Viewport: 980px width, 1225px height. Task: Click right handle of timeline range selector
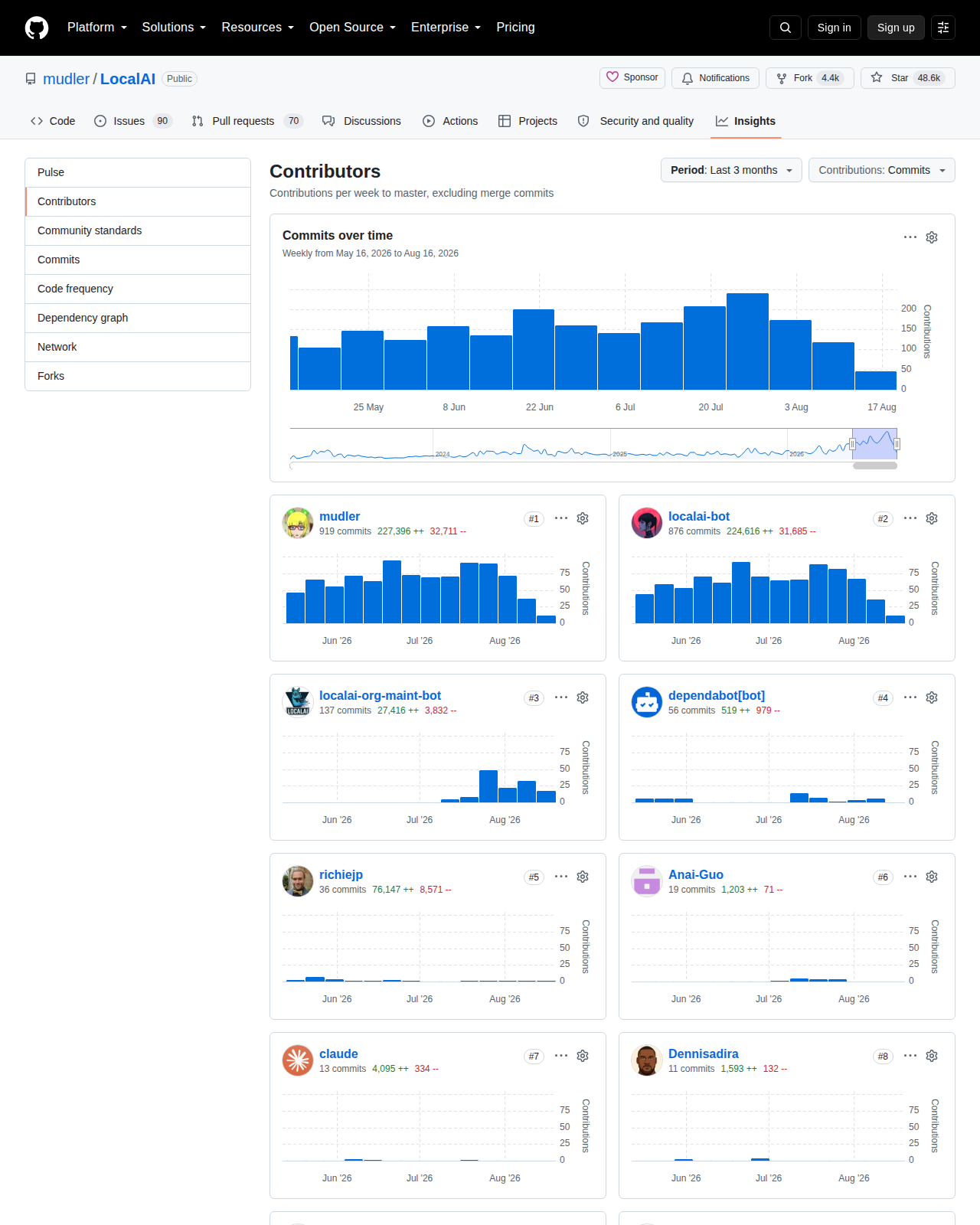(897, 444)
